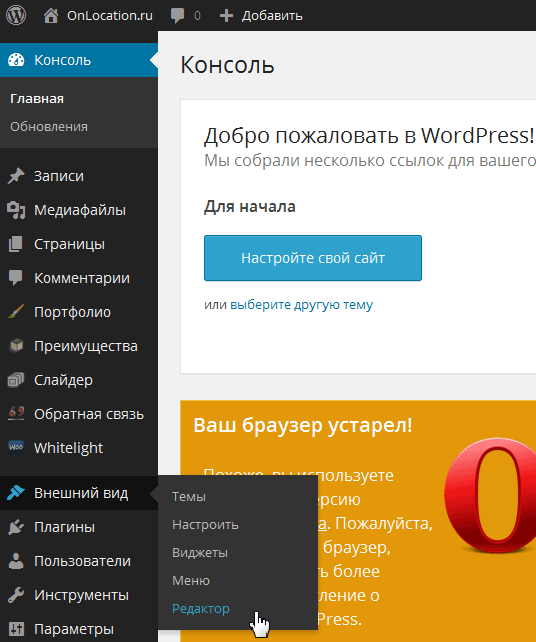Click the Для начала subheading

pyautogui.click(x=250, y=206)
